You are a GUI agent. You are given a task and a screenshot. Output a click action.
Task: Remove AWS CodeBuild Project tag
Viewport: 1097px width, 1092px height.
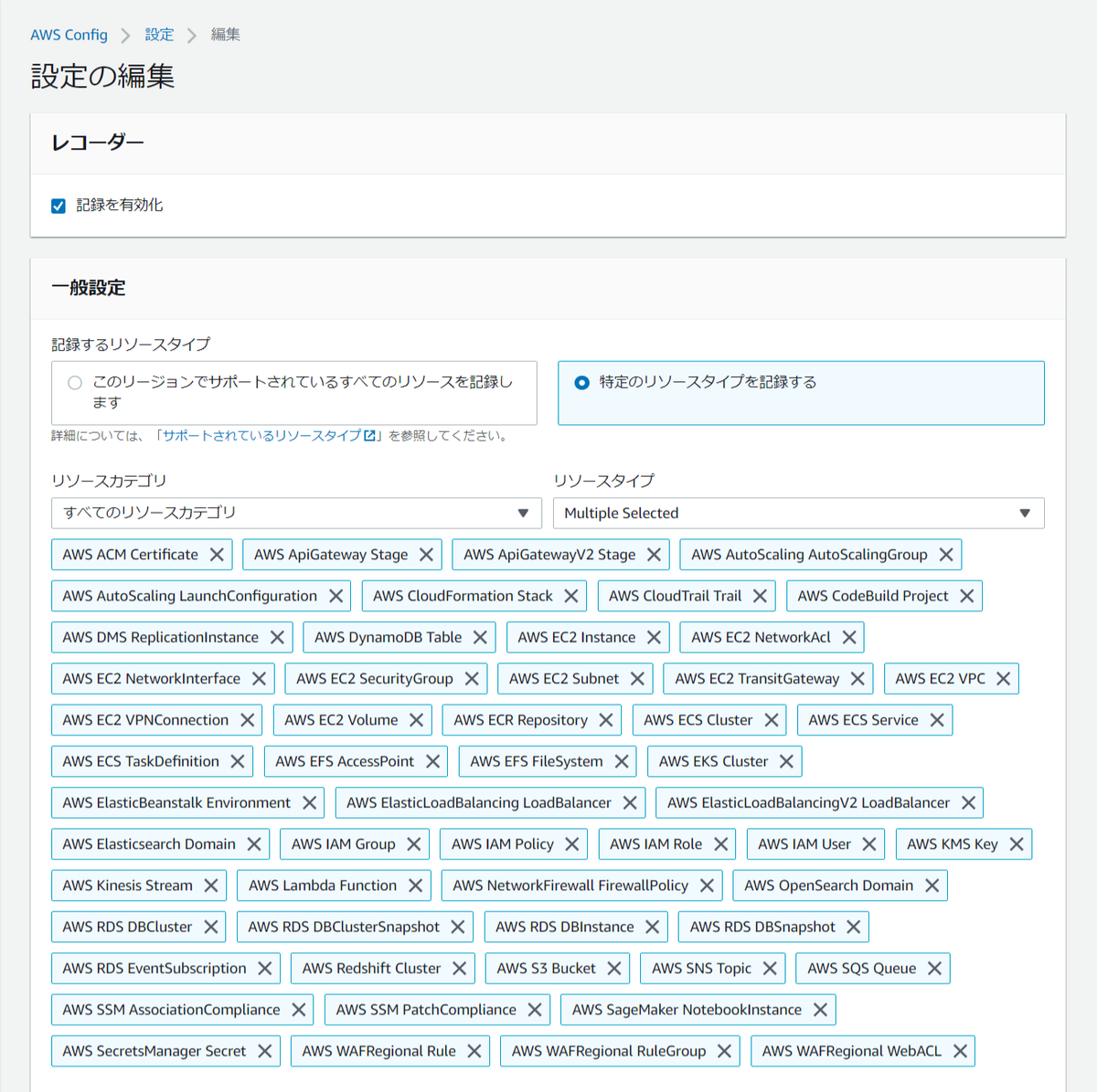click(x=966, y=596)
